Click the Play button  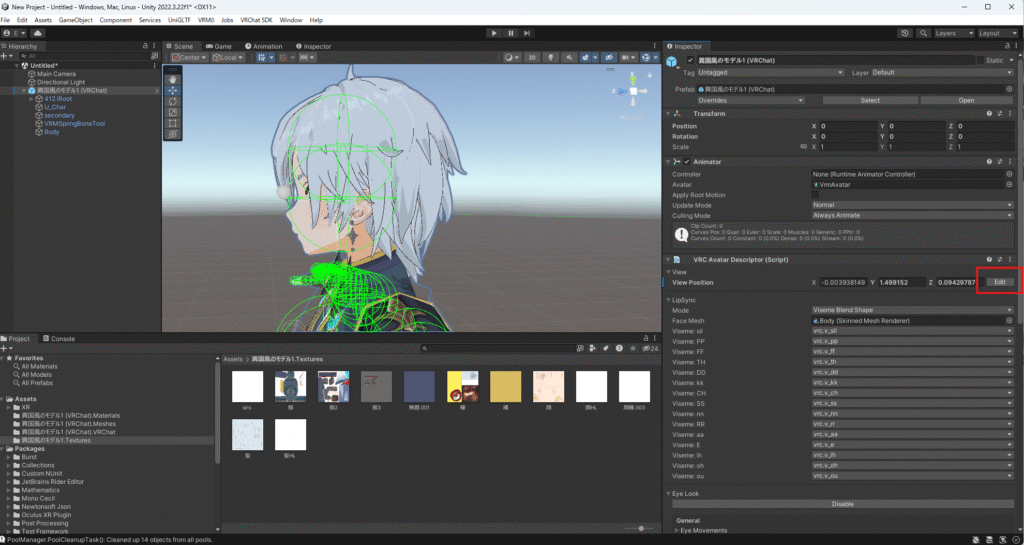point(494,33)
